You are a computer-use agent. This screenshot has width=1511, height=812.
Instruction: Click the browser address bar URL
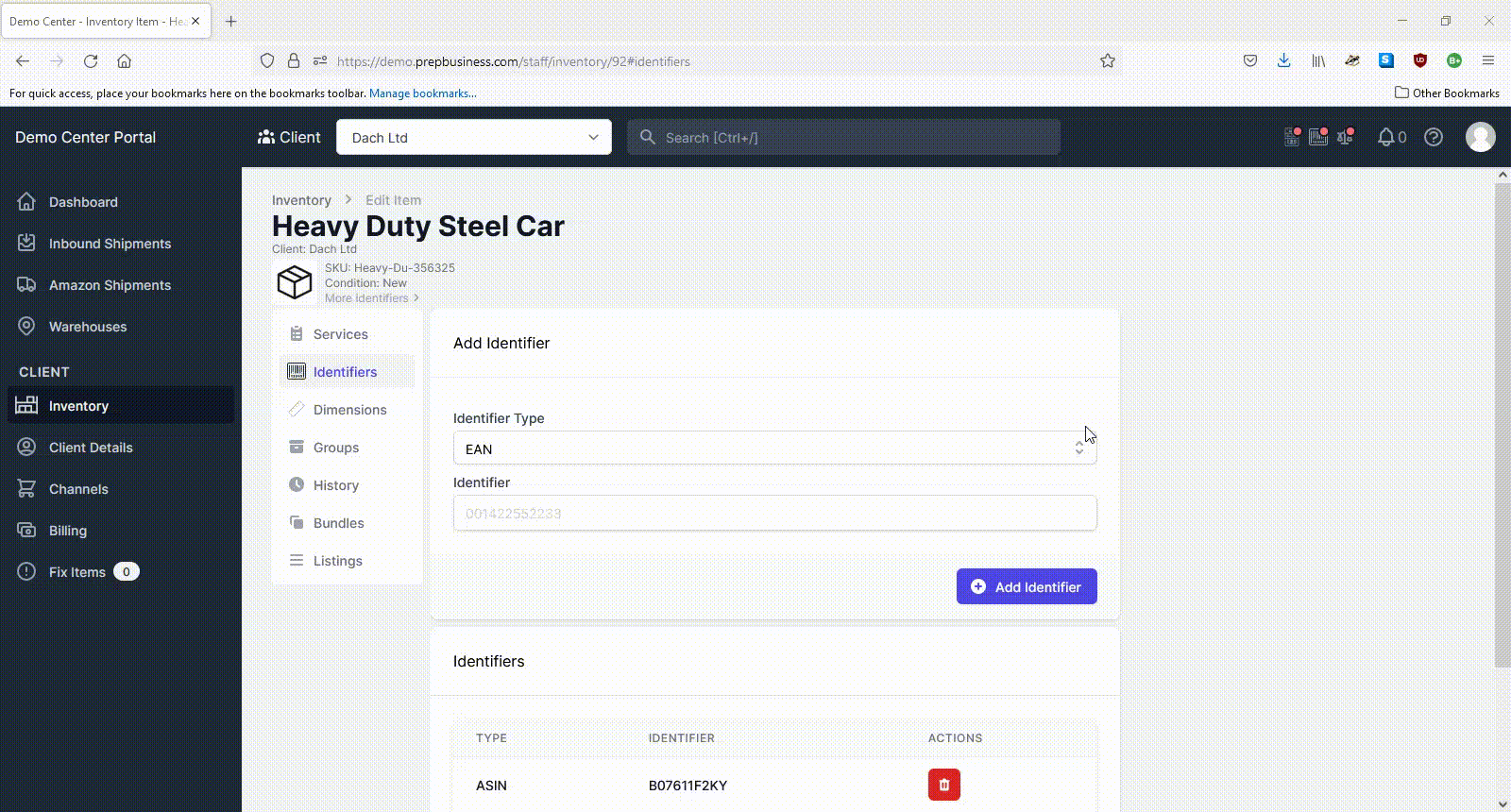pos(514,61)
